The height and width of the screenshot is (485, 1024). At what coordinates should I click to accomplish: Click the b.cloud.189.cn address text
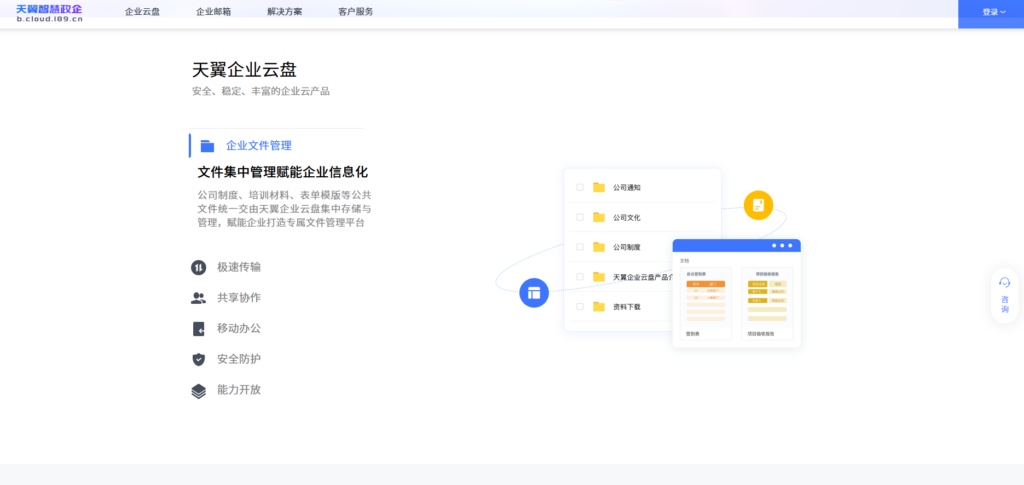click(50, 20)
